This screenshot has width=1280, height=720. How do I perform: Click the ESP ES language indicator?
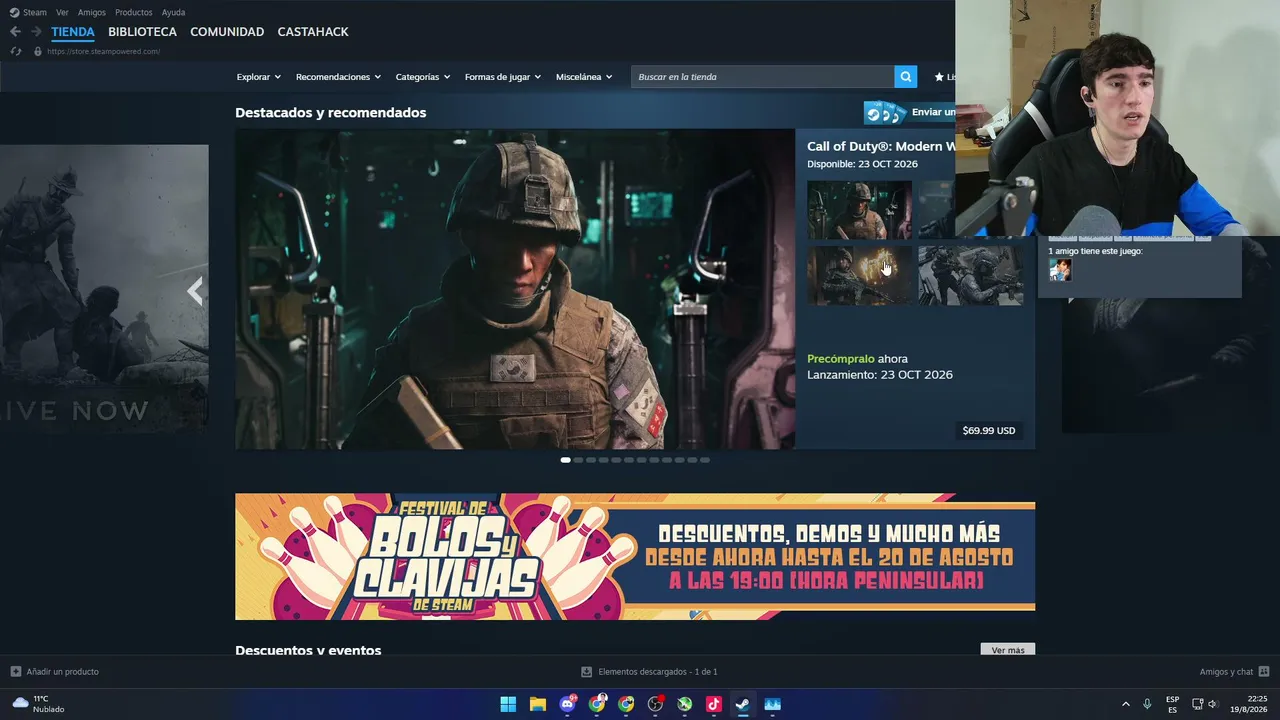pyautogui.click(x=1172, y=704)
